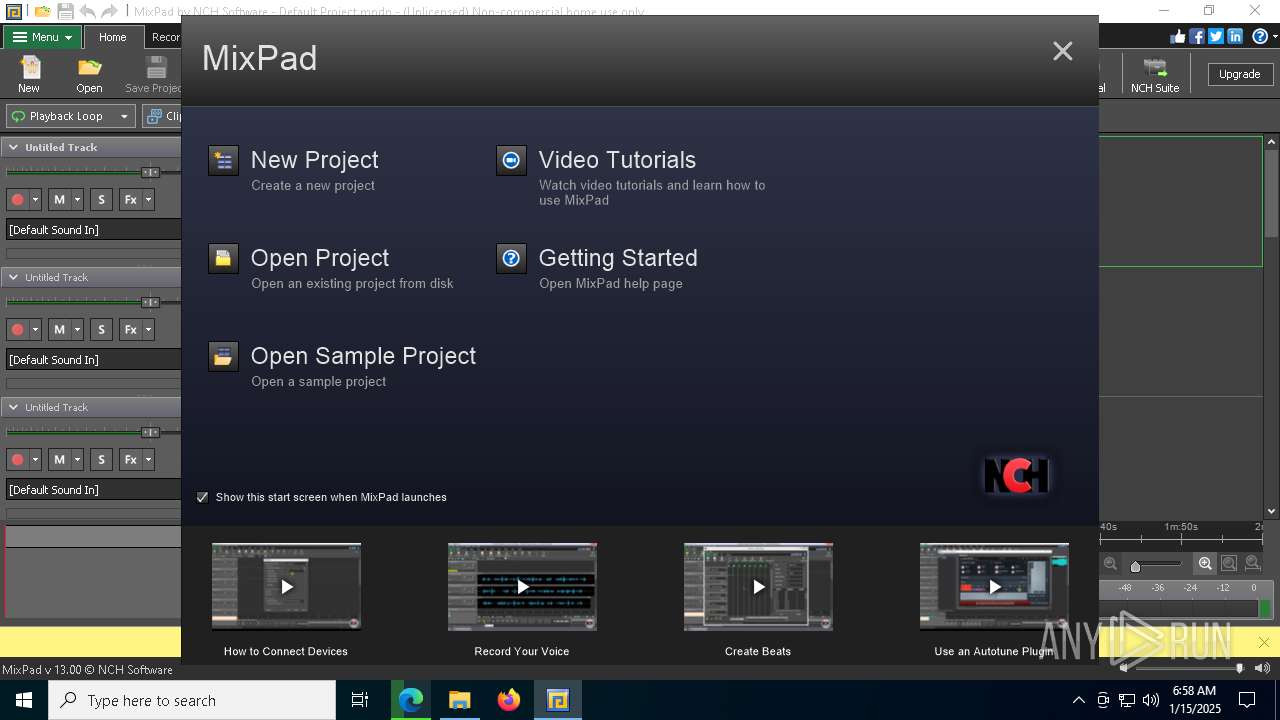This screenshot has height=720, width=1280.
Task: Click the Fx button on second track
Action: [x=130, y=330]
